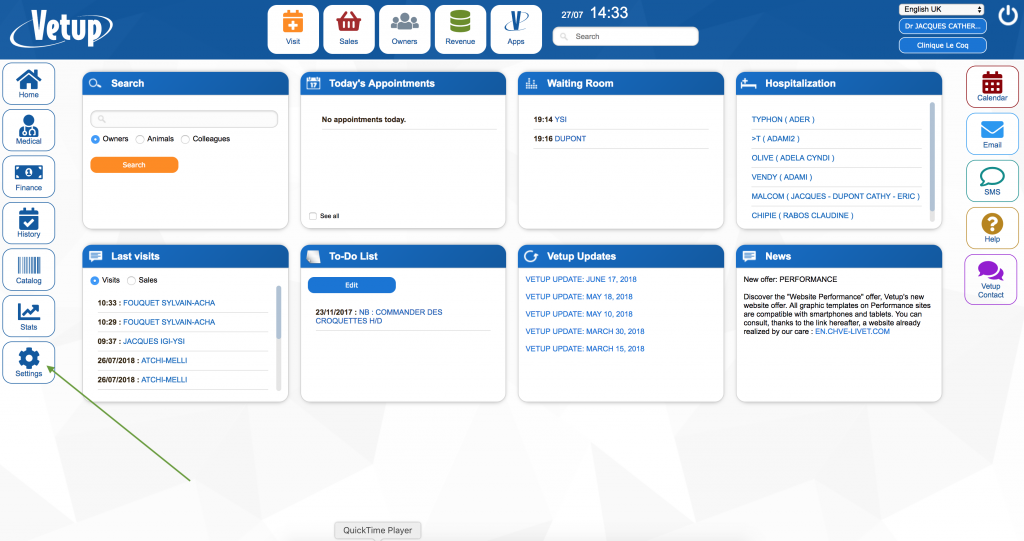Click the power logout icon
This screenshot has height=541, width=1024.
(1007, 15)
